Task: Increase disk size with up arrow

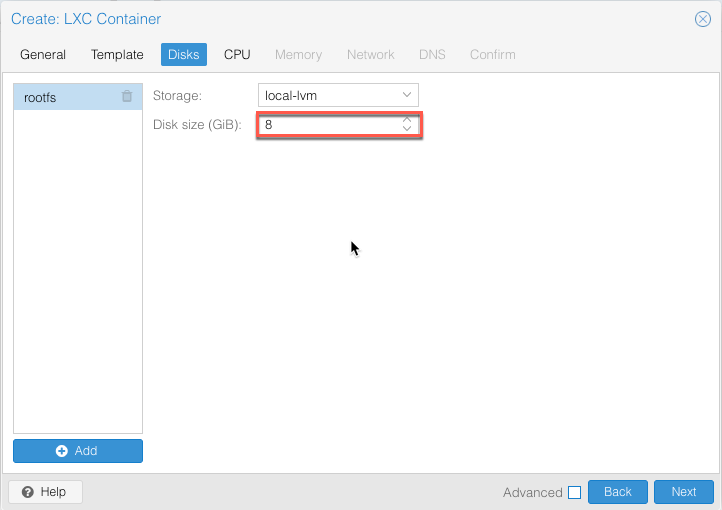Action: coord(407,120)
